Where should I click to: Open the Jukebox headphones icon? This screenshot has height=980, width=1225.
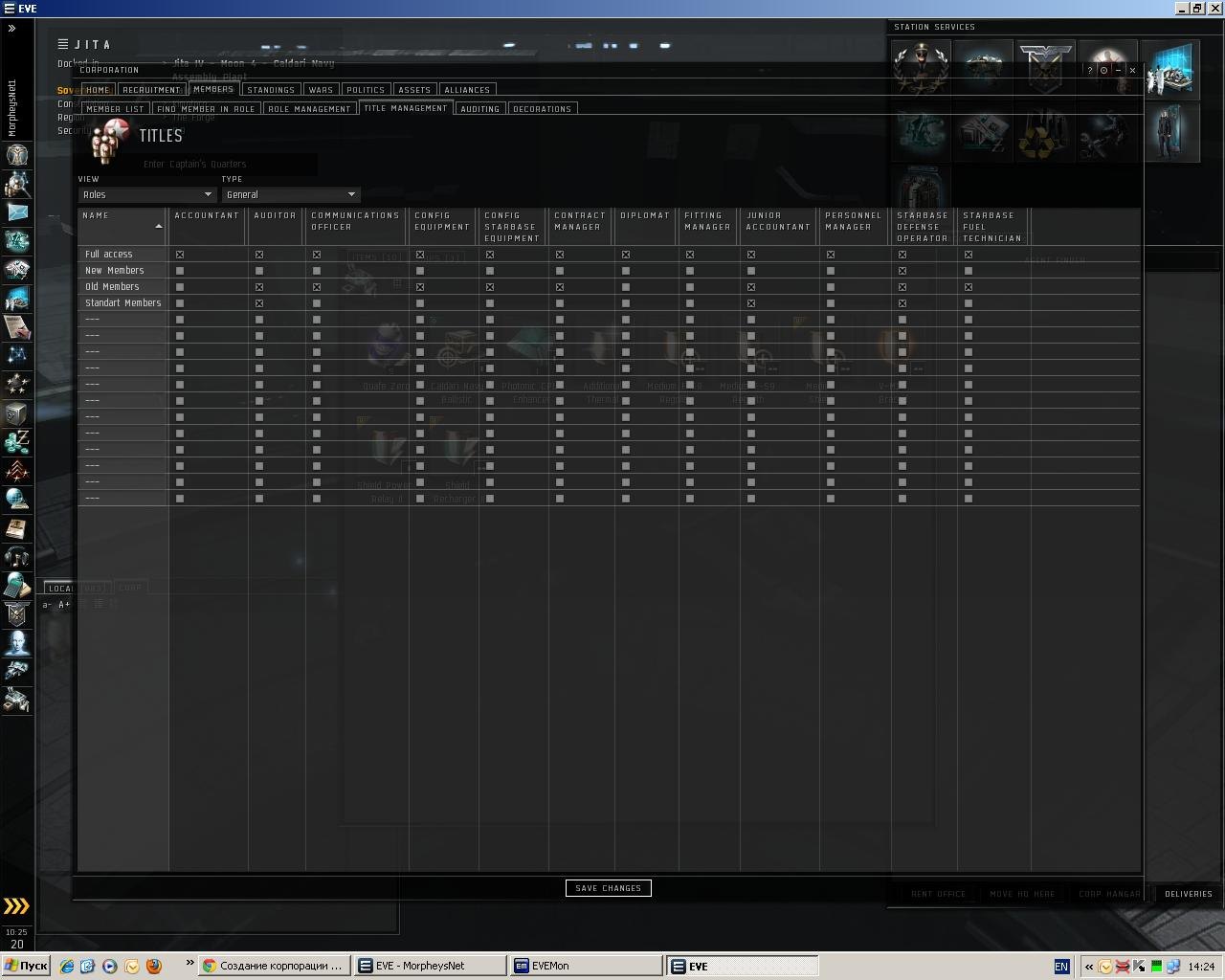click(x=17, y=557)
